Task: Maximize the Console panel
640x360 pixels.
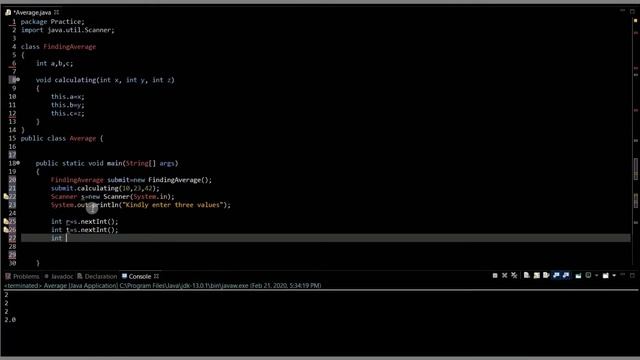Action: pos(632,276)
